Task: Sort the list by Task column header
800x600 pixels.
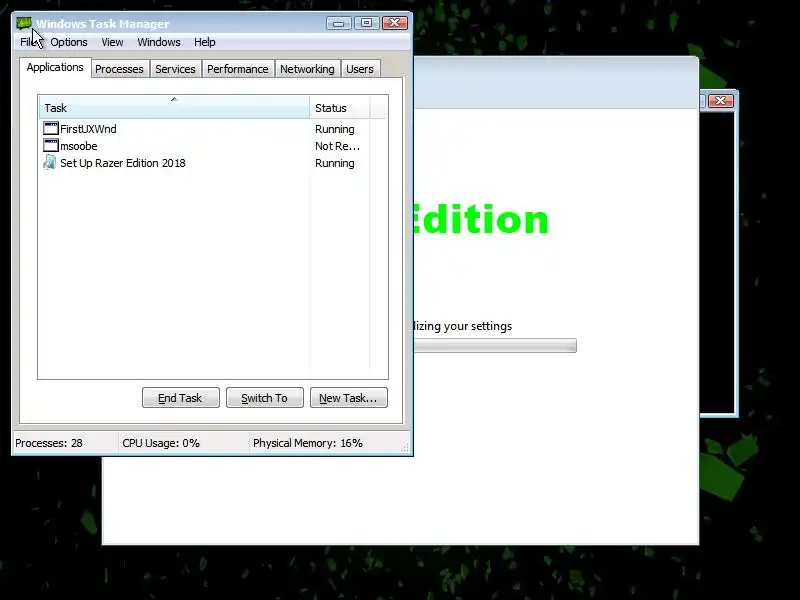Action: click(174, 108)
